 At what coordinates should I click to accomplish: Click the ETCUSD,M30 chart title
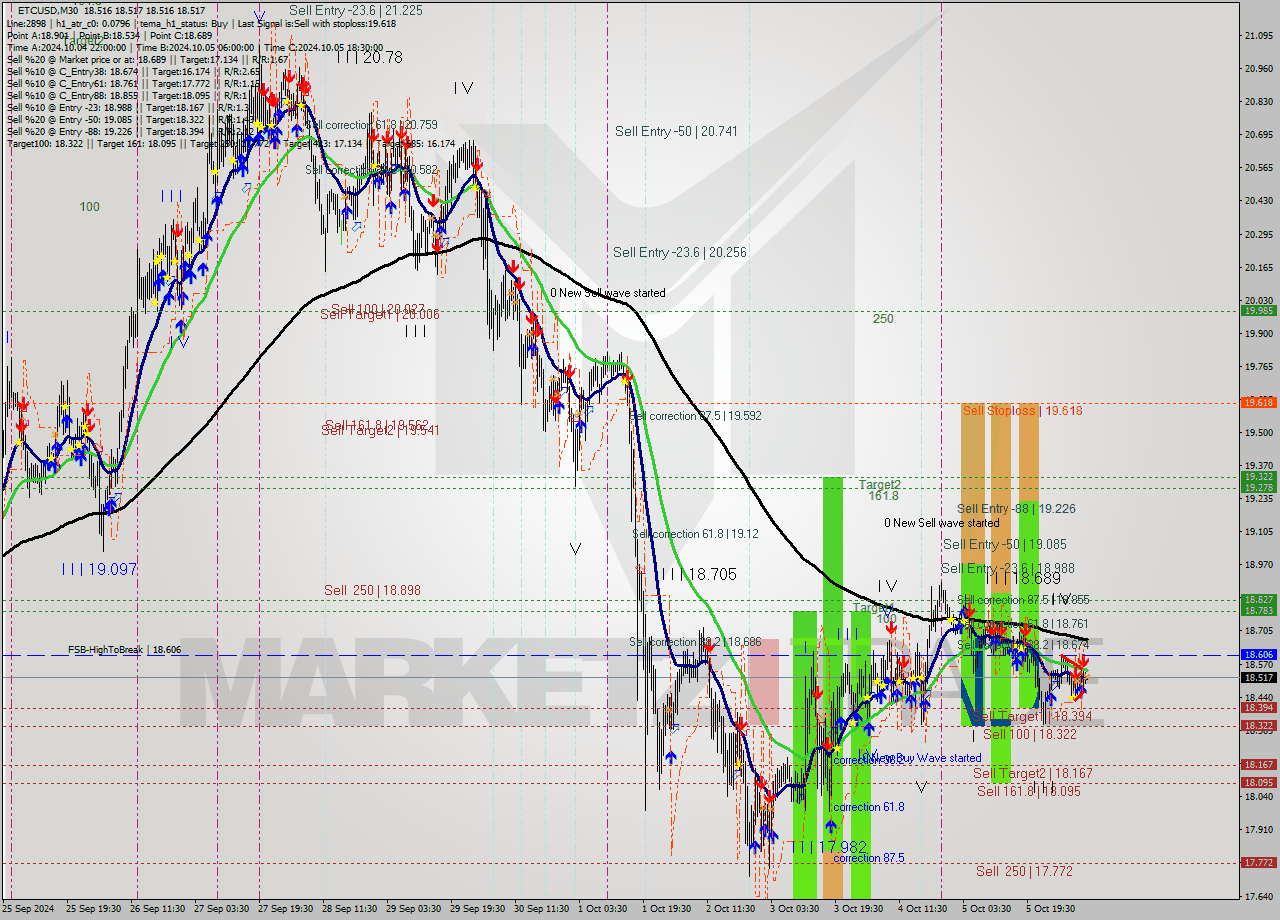coord(49,10)
